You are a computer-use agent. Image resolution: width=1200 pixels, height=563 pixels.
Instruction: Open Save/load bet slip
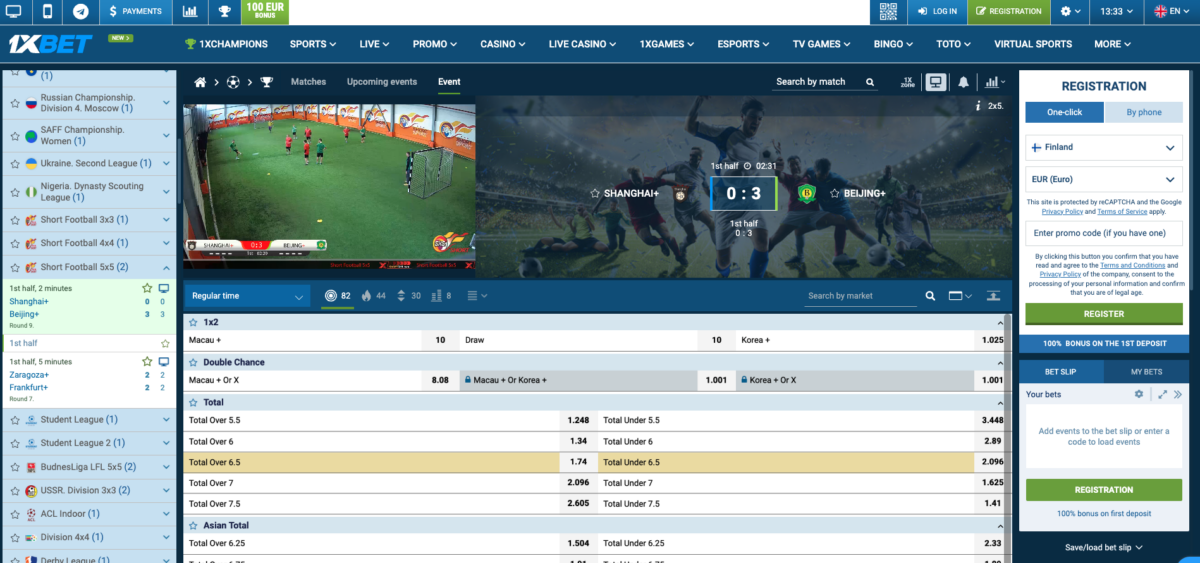point(1104,547)
